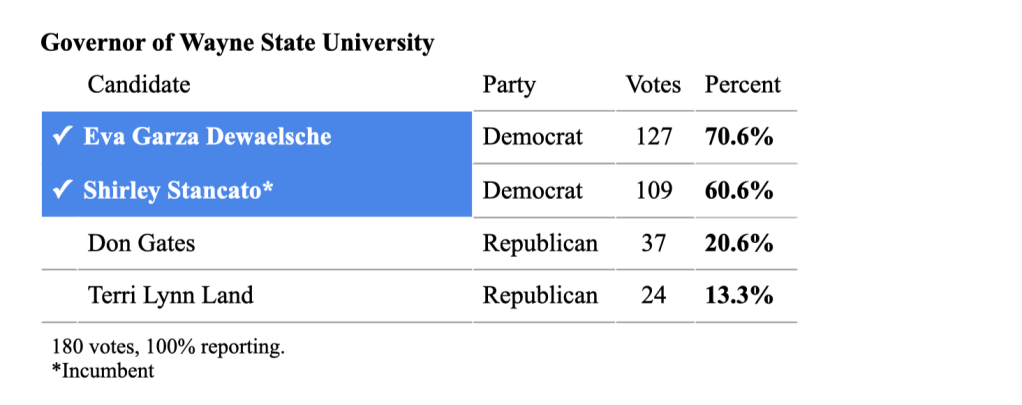Viewport: 1022px width, 405px height.
Task: Select the Eva Garza Dewaelsche candidate name
Action: 207,137
